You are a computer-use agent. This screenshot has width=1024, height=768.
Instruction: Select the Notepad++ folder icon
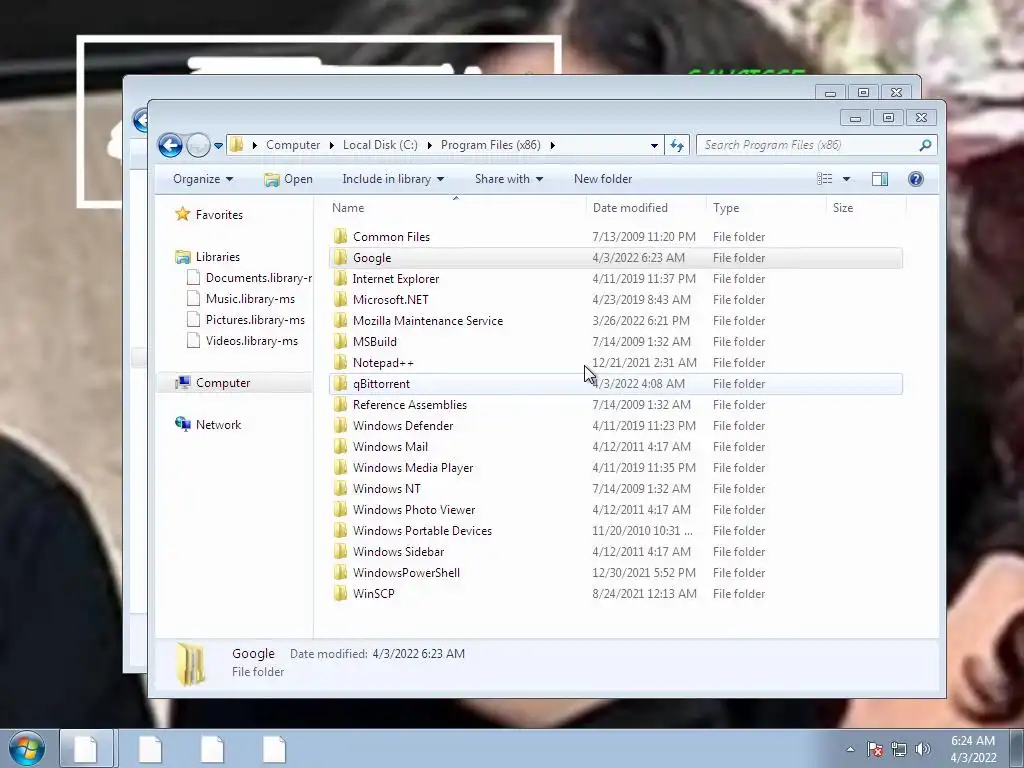[340, 362]
